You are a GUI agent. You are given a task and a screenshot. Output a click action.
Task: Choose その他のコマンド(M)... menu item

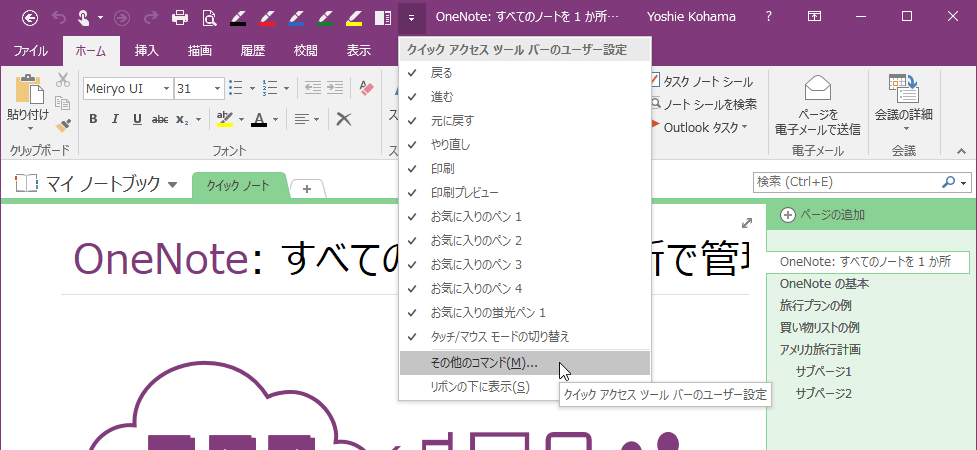(525, 363)
